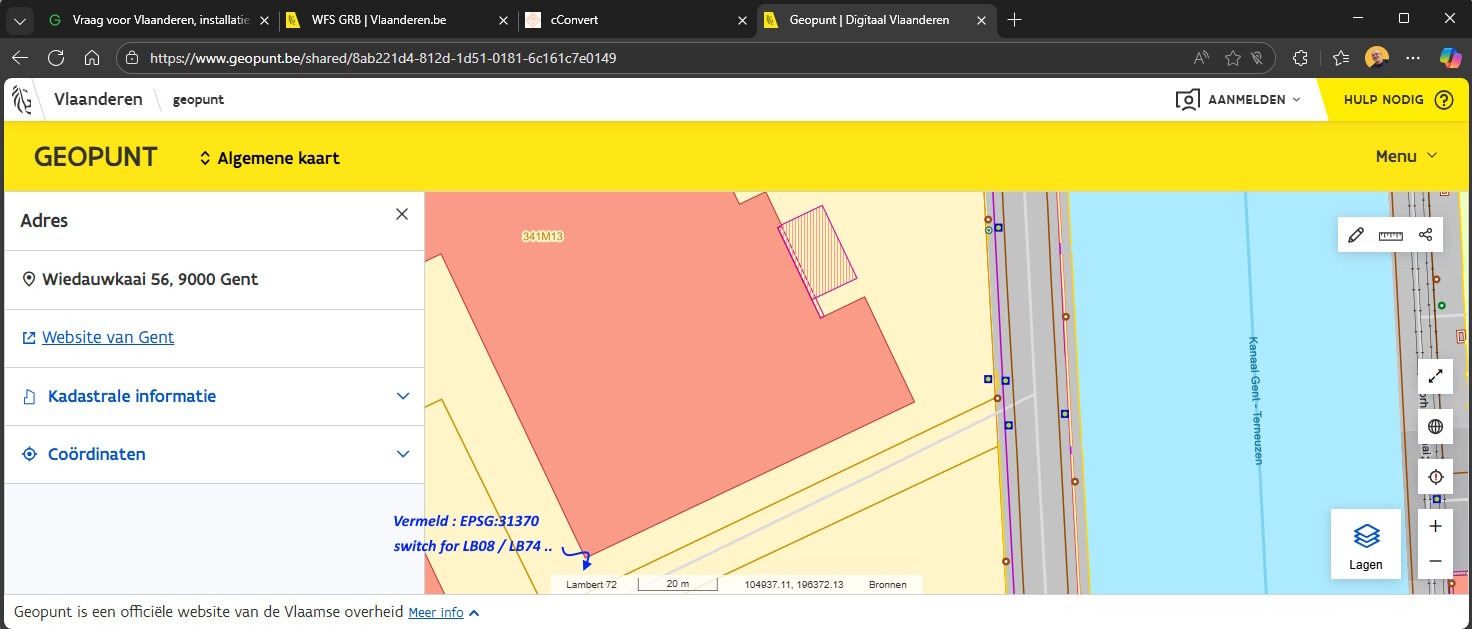Click Lambert 72 coordinate system label
Viewport: 1472px width, 629px height.
tap(591, 585)
